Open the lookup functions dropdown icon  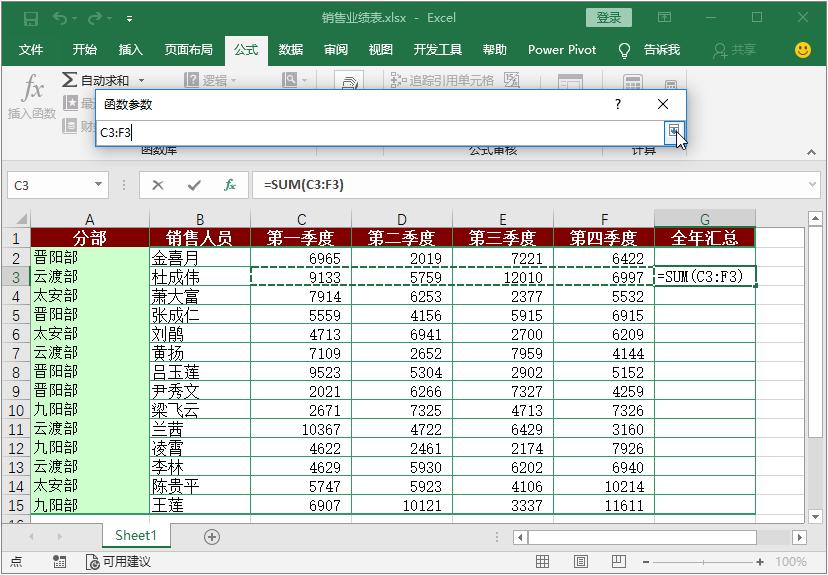[295, 80]
